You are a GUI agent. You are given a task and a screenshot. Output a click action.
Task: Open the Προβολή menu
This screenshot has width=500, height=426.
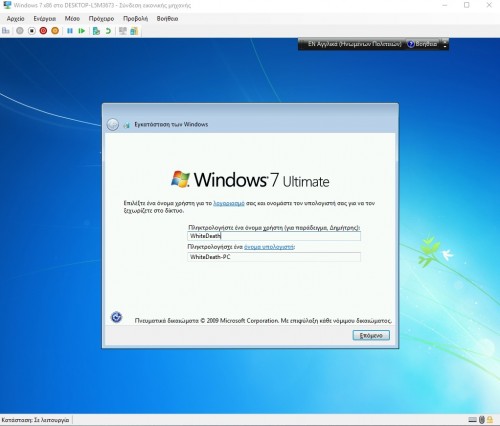(x=135, y=19)
